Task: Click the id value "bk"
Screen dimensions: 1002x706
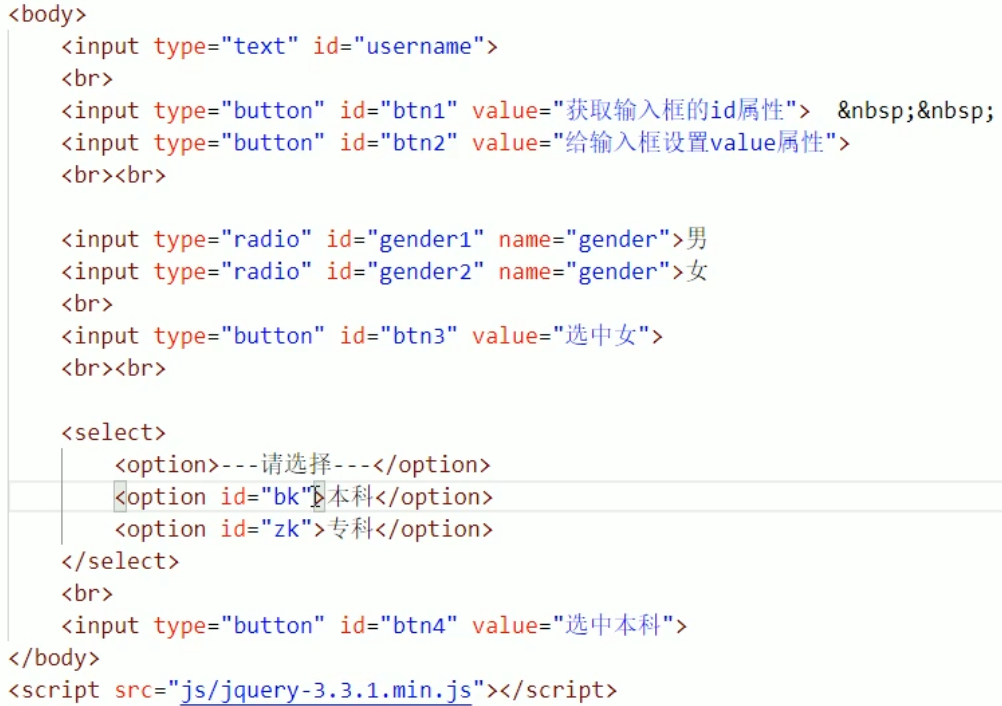Action: point(286,496)
